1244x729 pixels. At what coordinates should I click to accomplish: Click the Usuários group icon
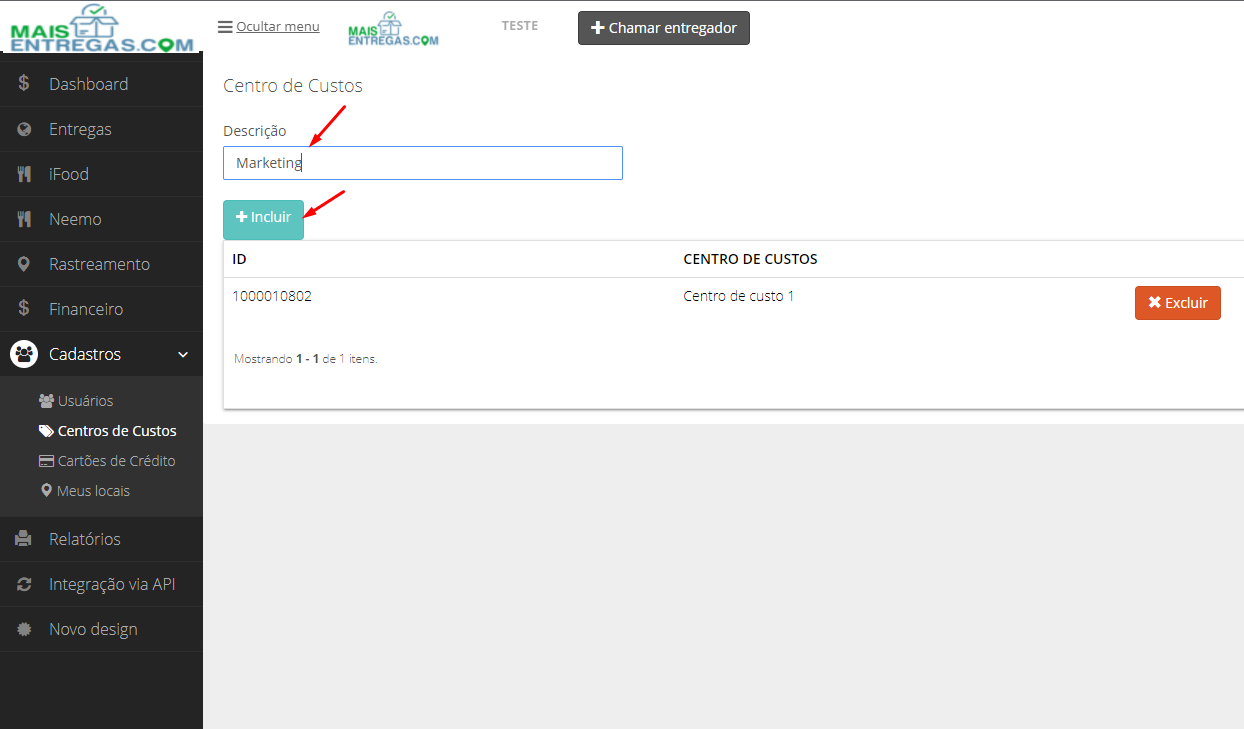(x=46, y=401)
